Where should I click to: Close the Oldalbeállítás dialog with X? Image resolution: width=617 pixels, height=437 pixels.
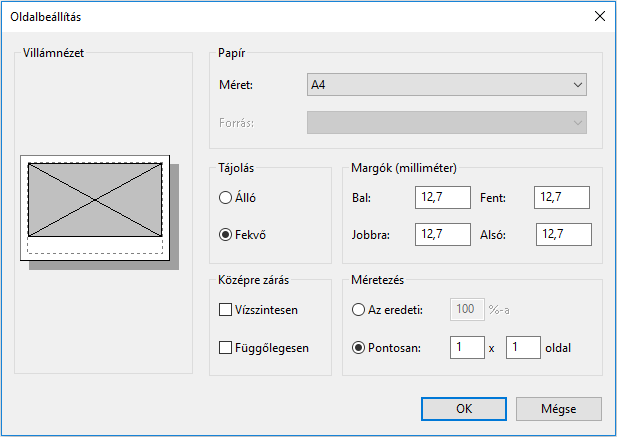click(599, 16)
